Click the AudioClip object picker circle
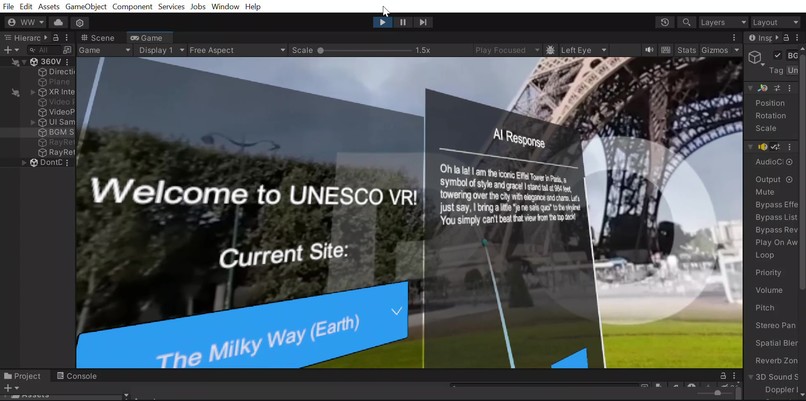 [x=789, y=162]
